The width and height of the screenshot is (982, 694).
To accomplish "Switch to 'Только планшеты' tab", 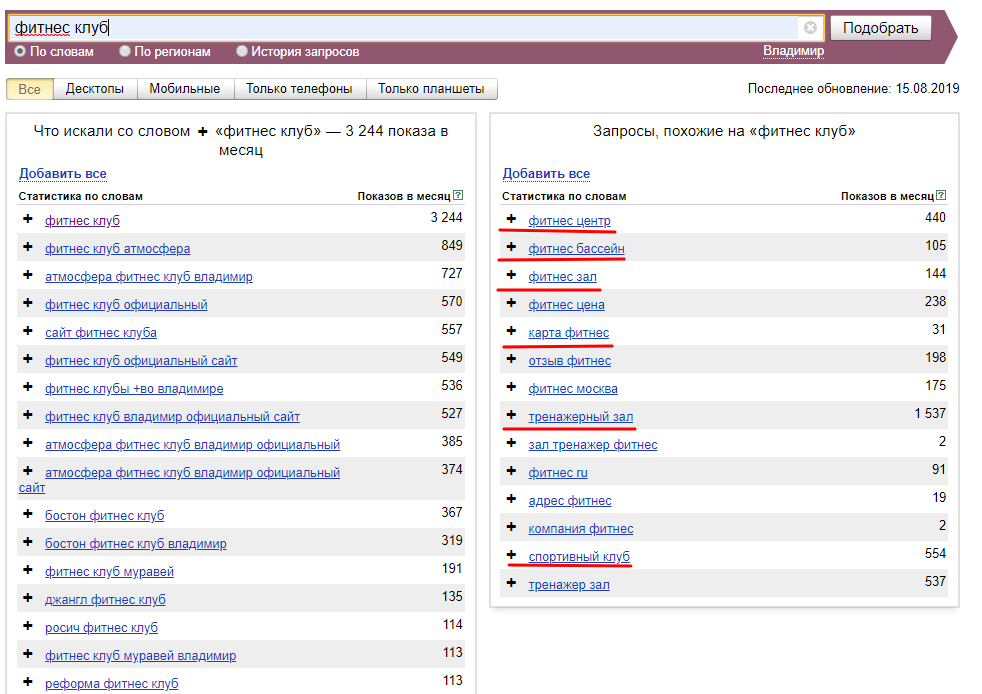I will coord(431,89).
